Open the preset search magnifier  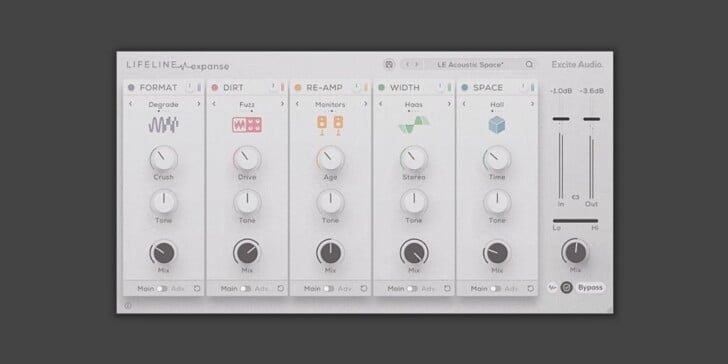point(529,65)
